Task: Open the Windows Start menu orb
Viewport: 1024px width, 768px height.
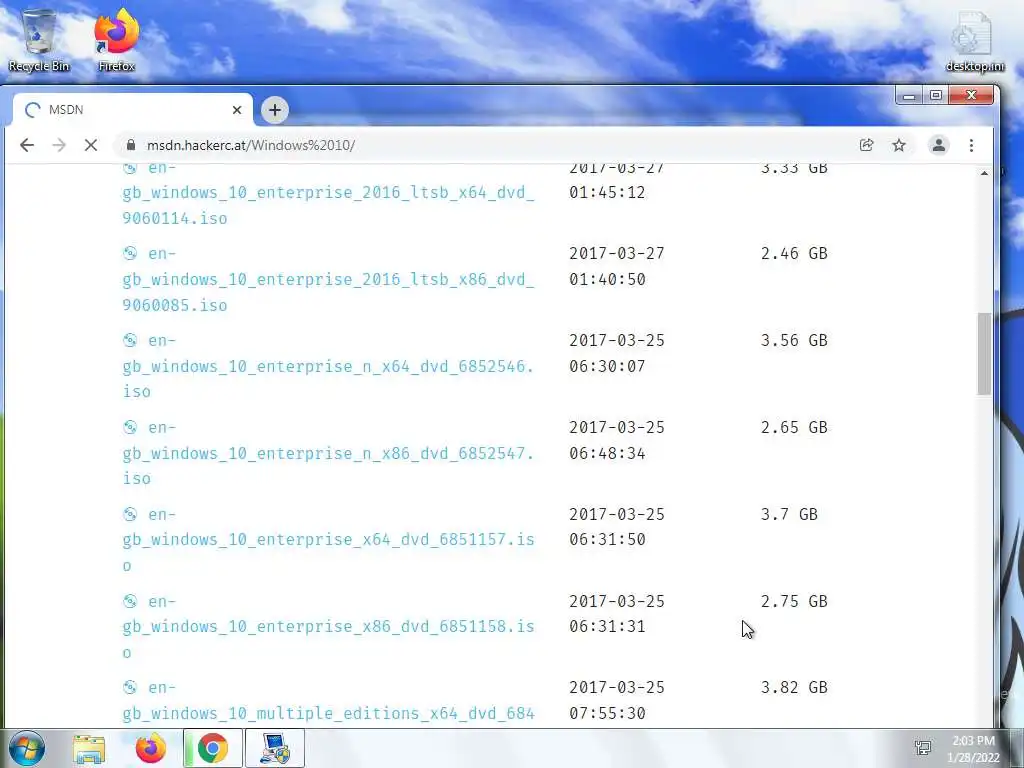Action: [27, 748]
